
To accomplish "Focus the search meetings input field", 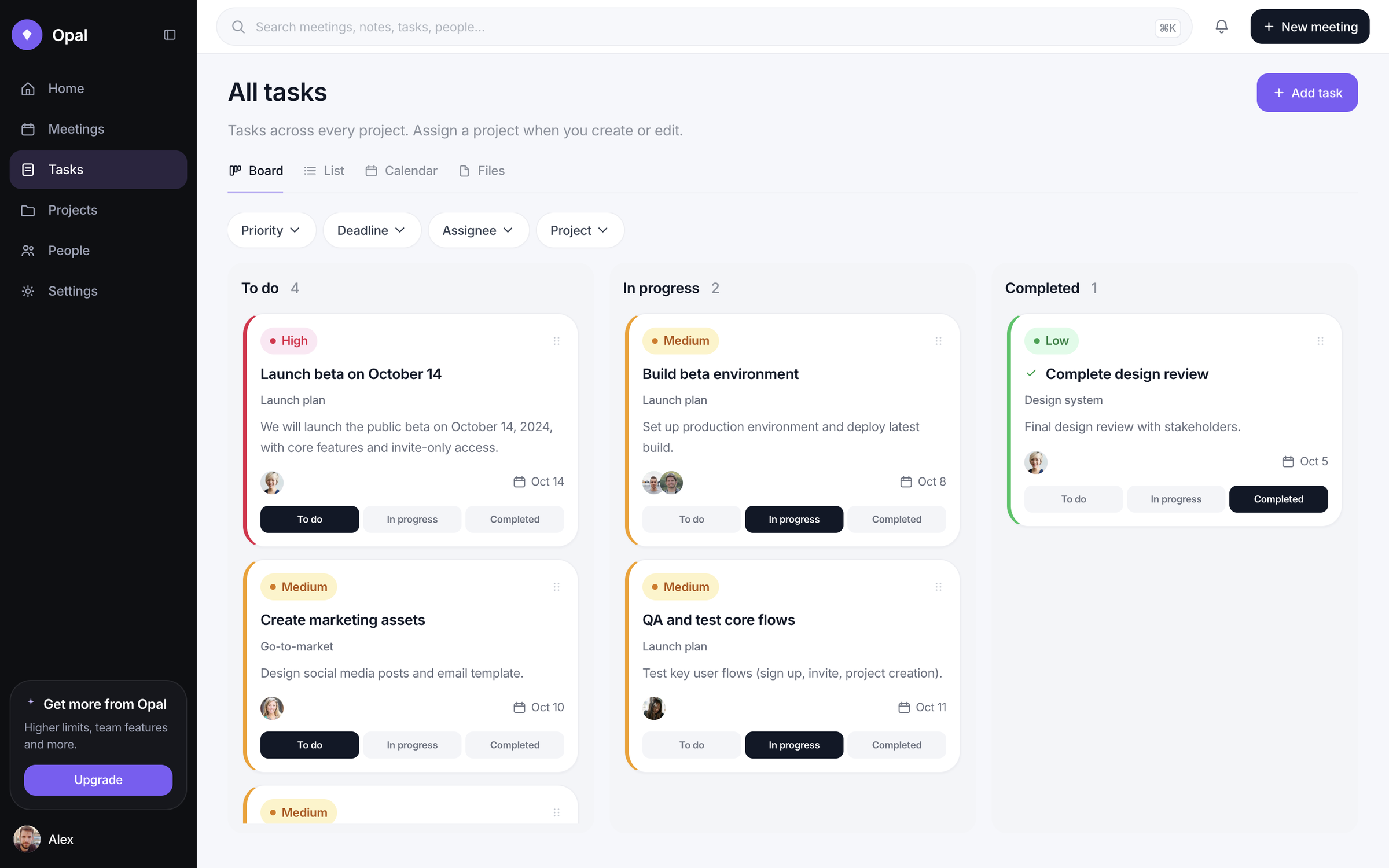I will click(704, 27).
